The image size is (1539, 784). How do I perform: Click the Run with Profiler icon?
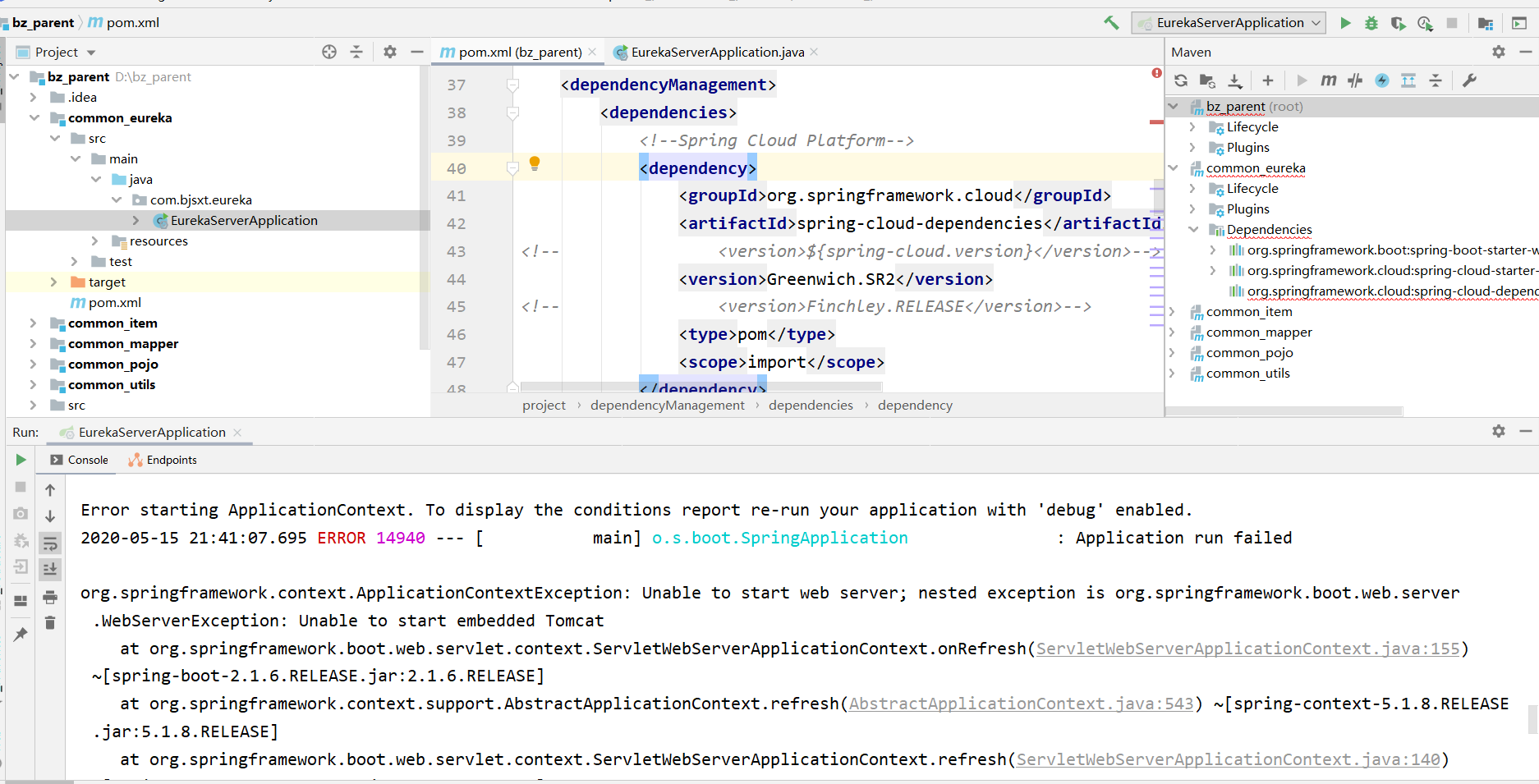pyautogui.click(x=1425, y=23)
